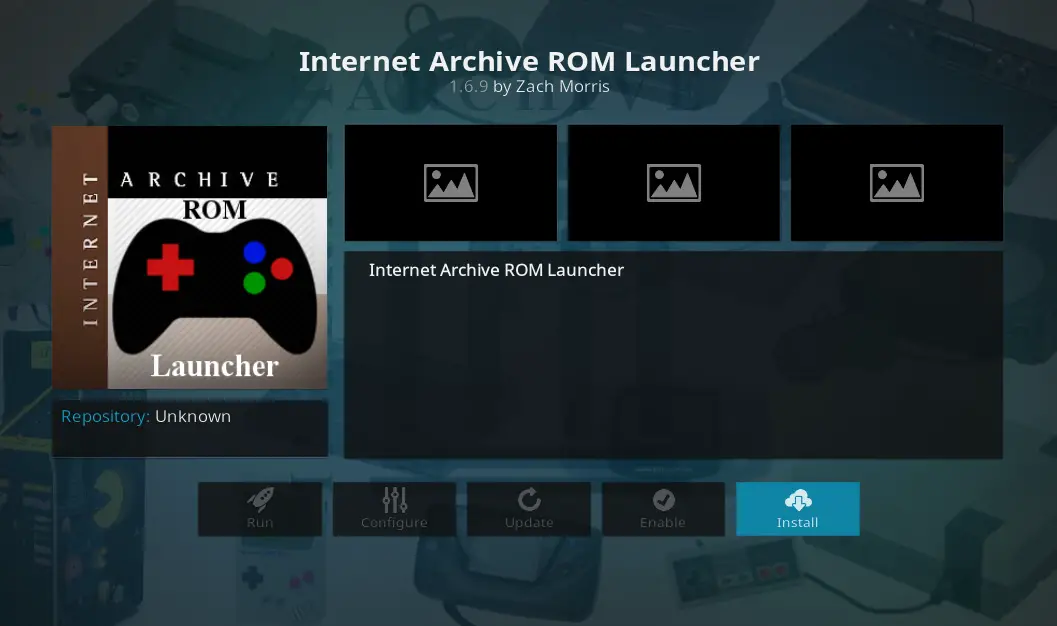Install the Internet Archive ROM Launcher addon
The height and width of the screenshot is (626, 1057).
[797, 509]
